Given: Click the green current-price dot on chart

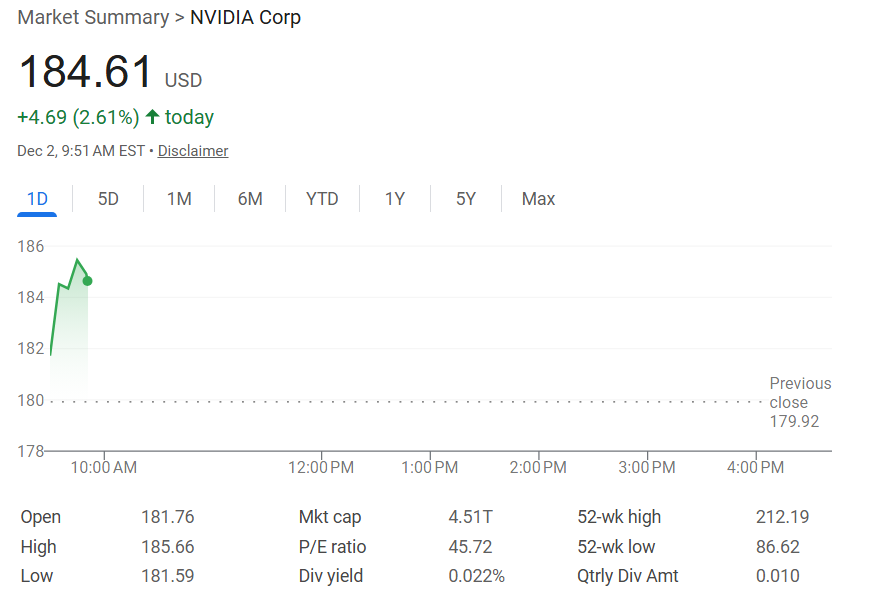Looking at the screenshot, I should 87,281.
